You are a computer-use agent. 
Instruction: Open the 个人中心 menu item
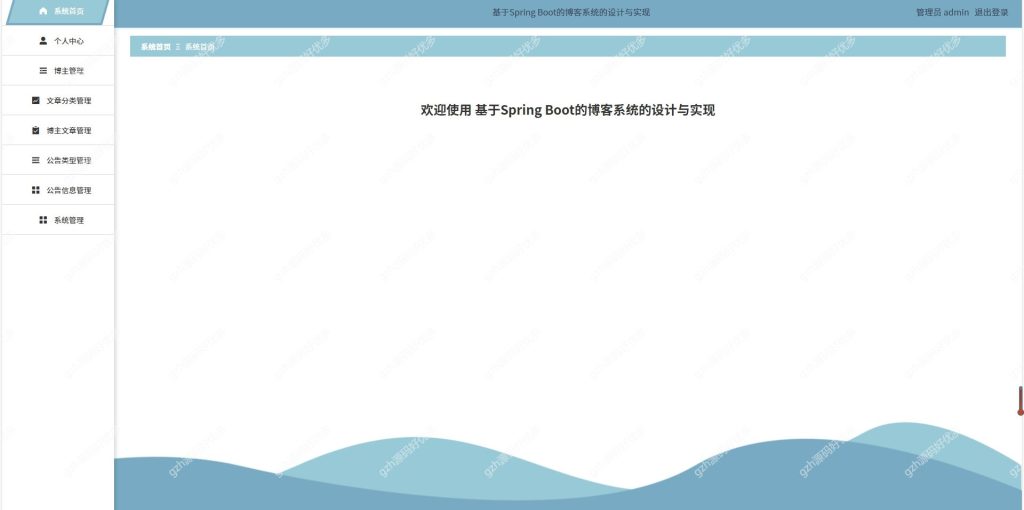click(x=57, y=40)
